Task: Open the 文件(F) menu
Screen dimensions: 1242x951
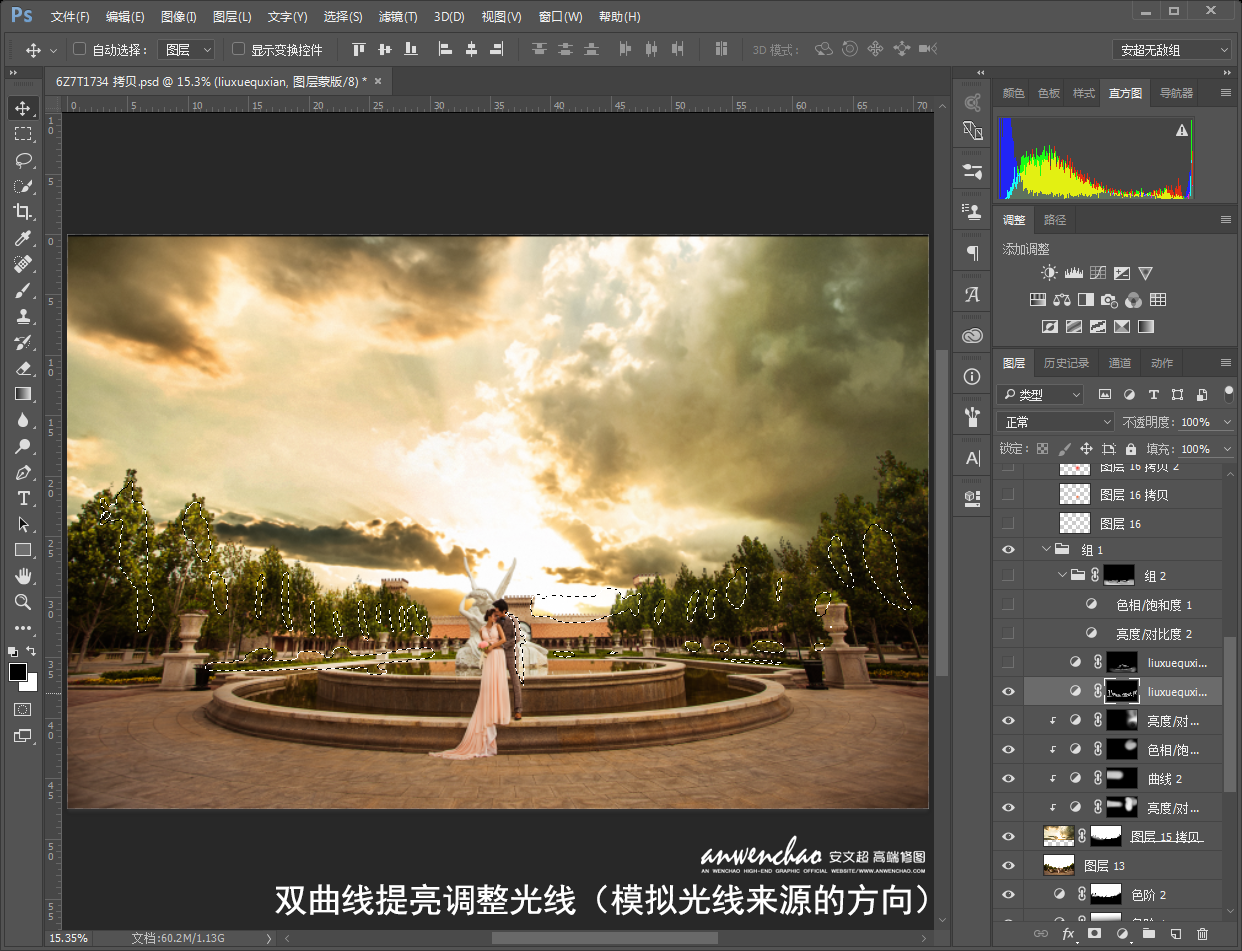Action: (70, 17)
